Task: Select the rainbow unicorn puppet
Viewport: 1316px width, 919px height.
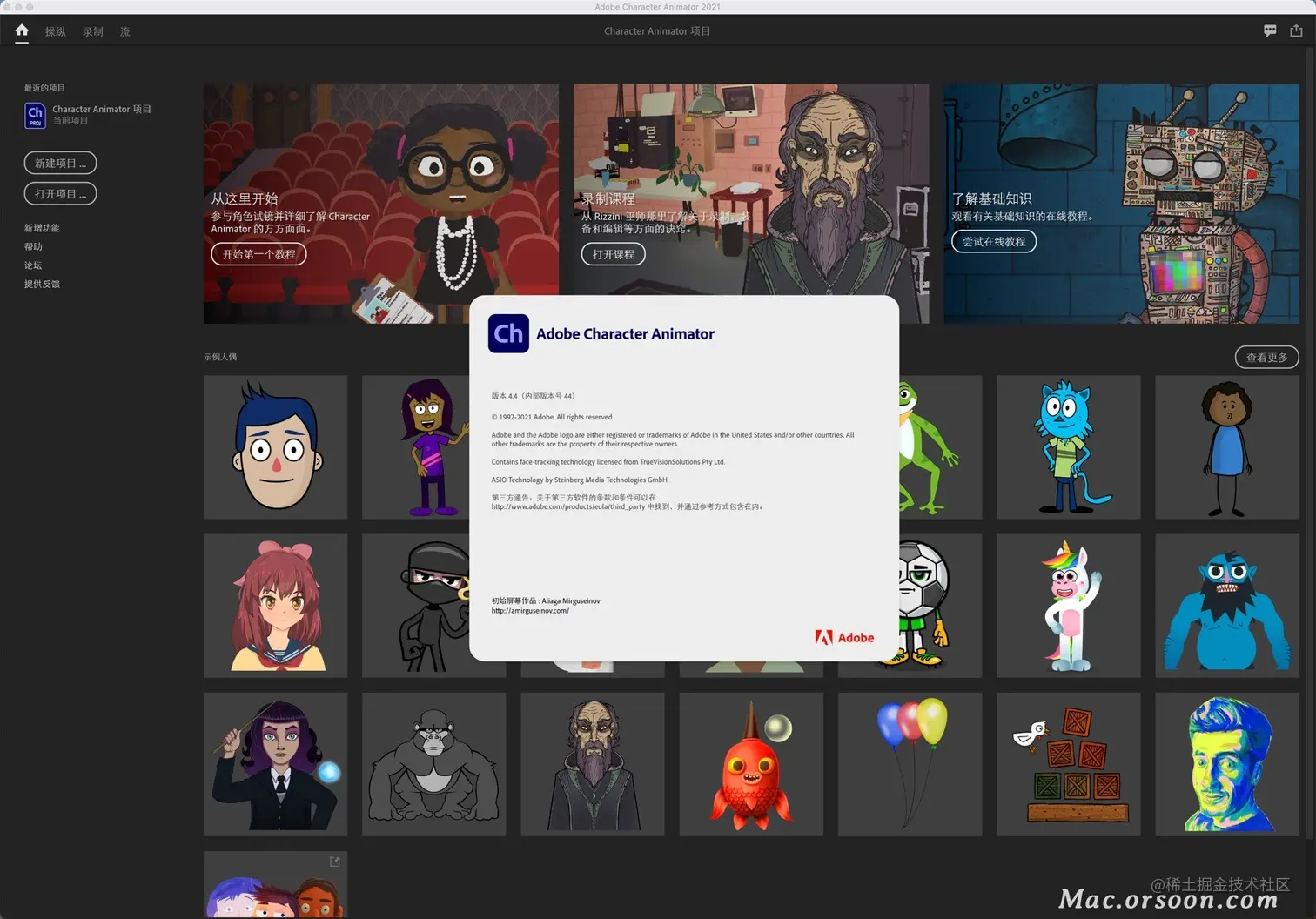Action: click(x=1068, y=606)
